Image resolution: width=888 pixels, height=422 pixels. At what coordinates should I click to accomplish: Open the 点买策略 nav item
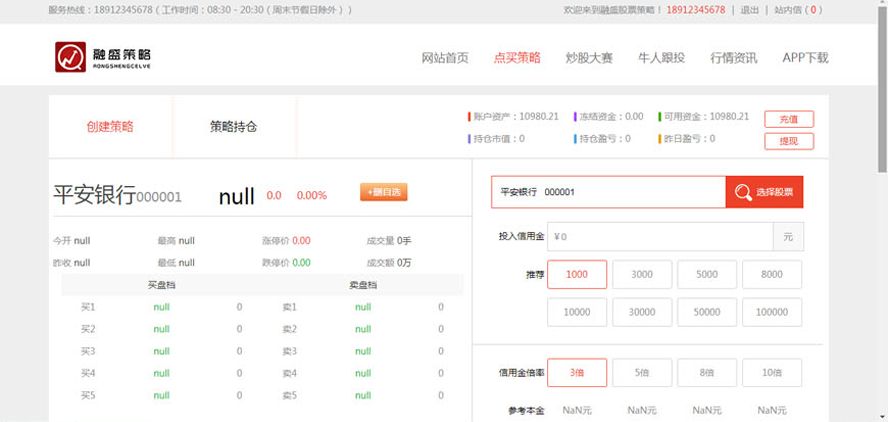pos(517,58)
